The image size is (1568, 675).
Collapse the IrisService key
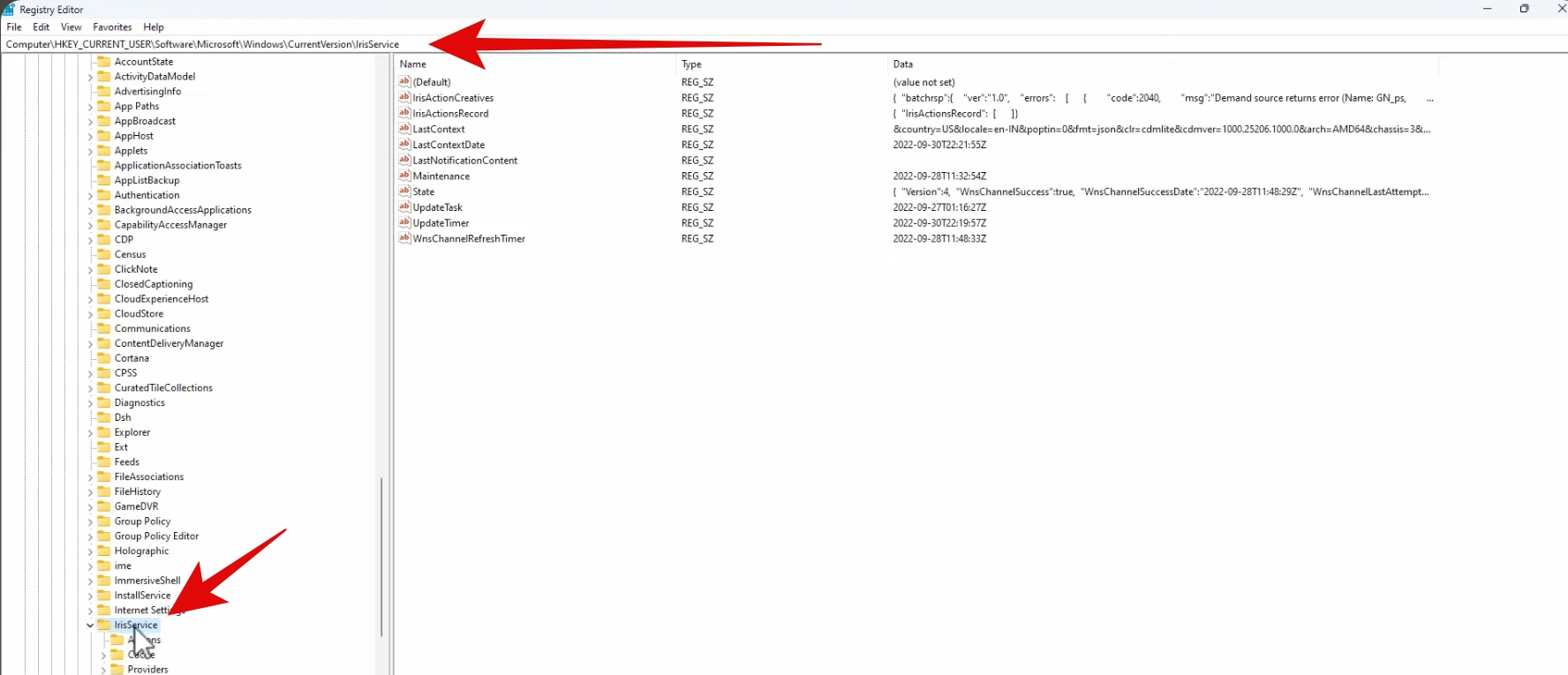coord(90,626)
